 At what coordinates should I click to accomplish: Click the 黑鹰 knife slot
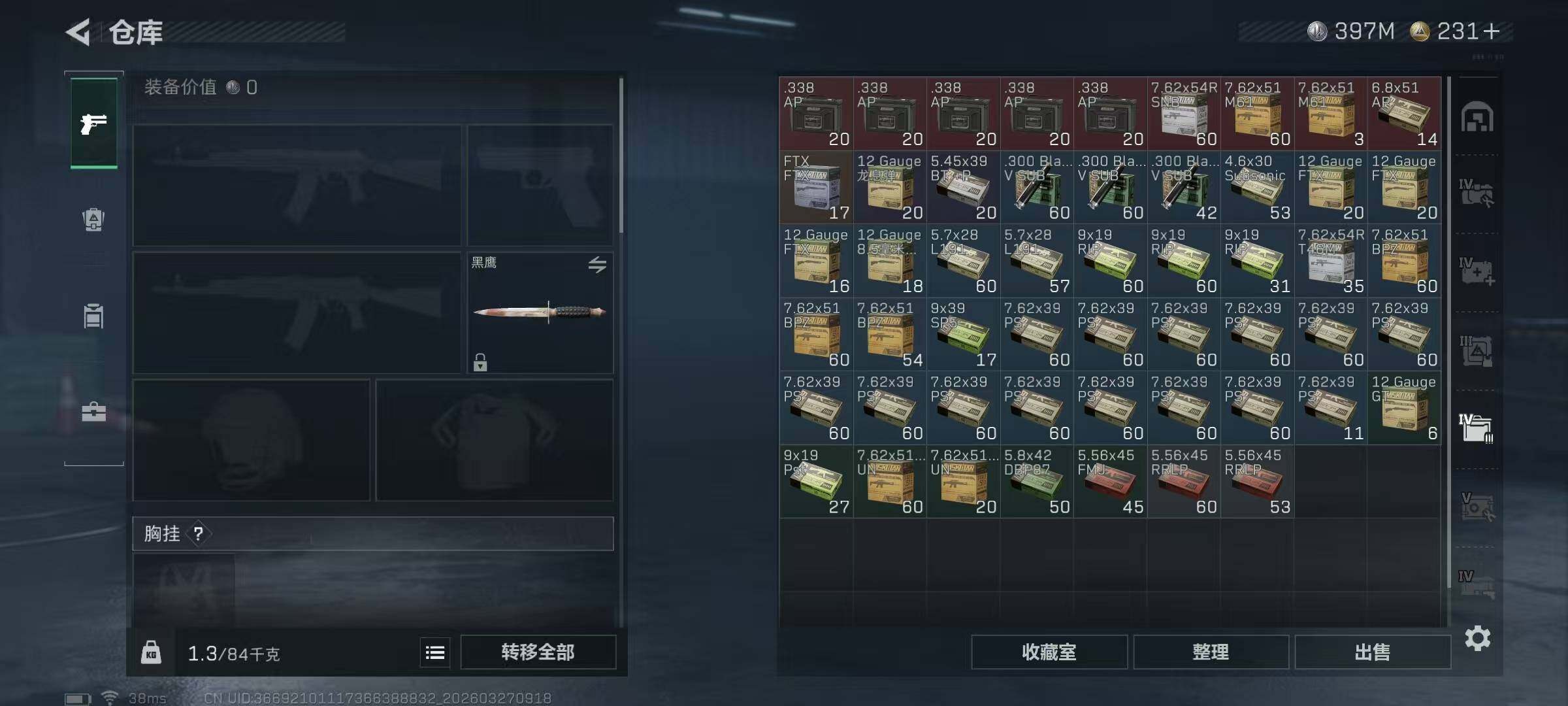tap(540, 312)
